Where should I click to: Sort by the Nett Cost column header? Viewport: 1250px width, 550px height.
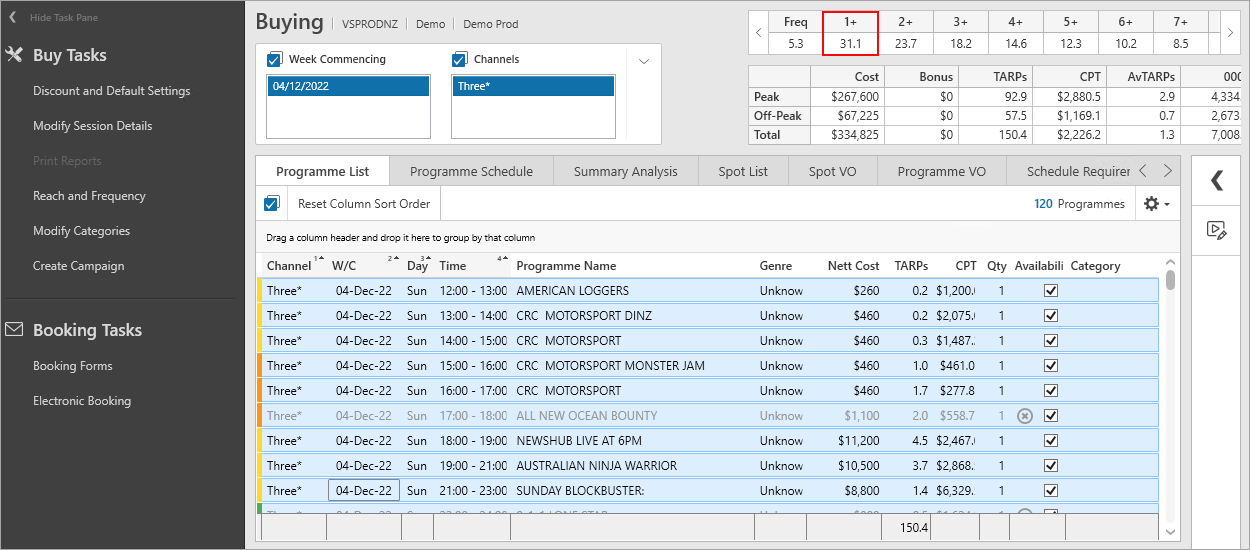coord(854,266)
